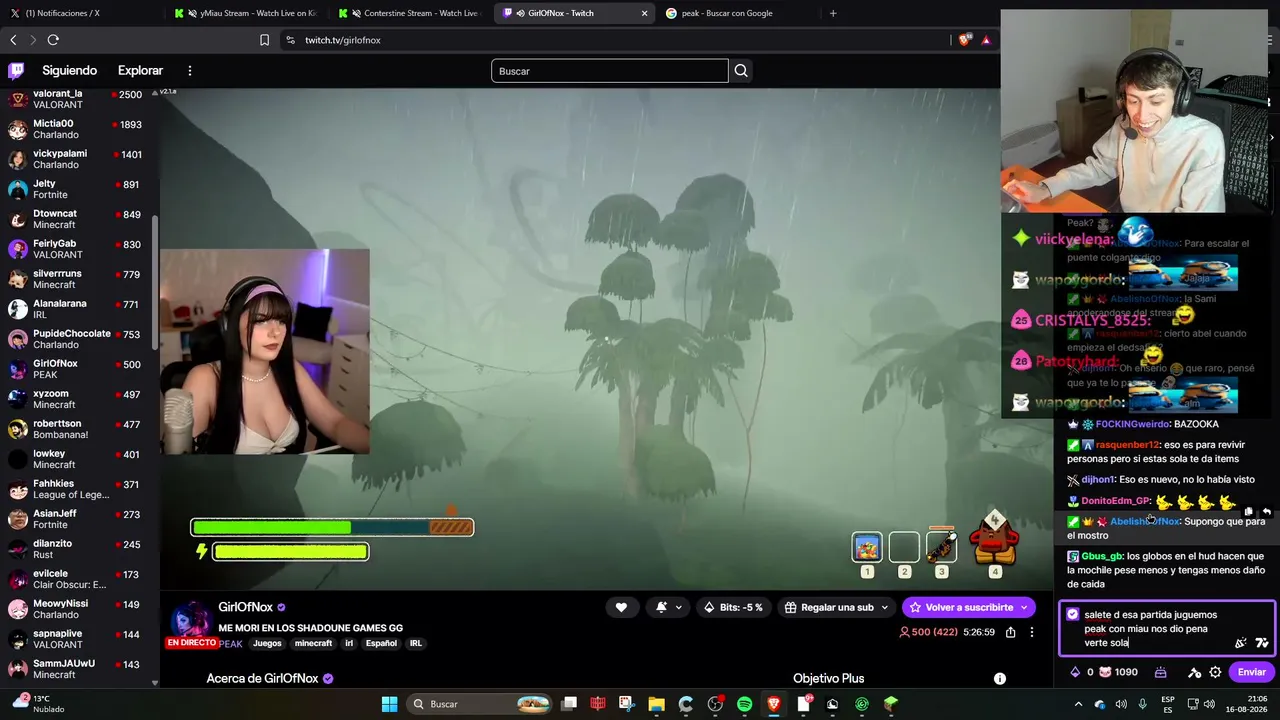Send the chat message with Enviar
The image size is (1280, 720).
tap(1251, 672)
